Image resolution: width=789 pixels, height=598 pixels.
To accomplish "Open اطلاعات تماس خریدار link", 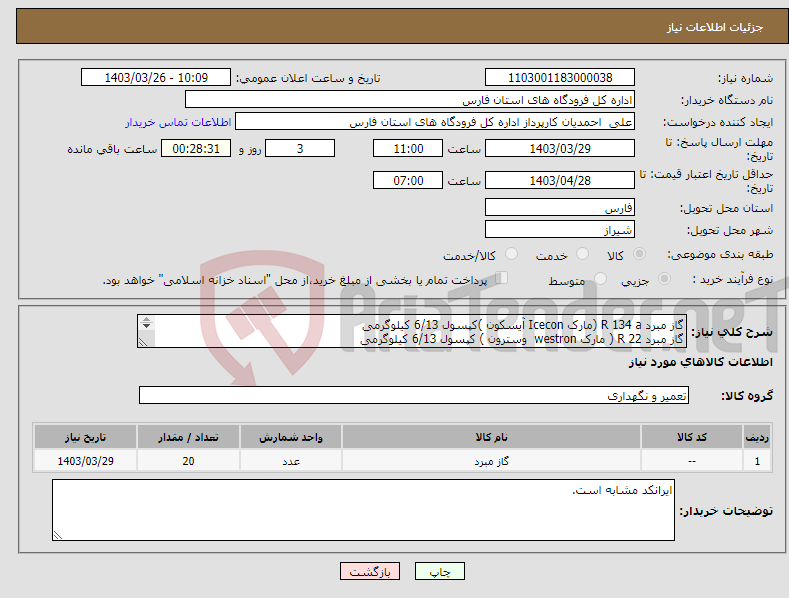I will 178,122.
